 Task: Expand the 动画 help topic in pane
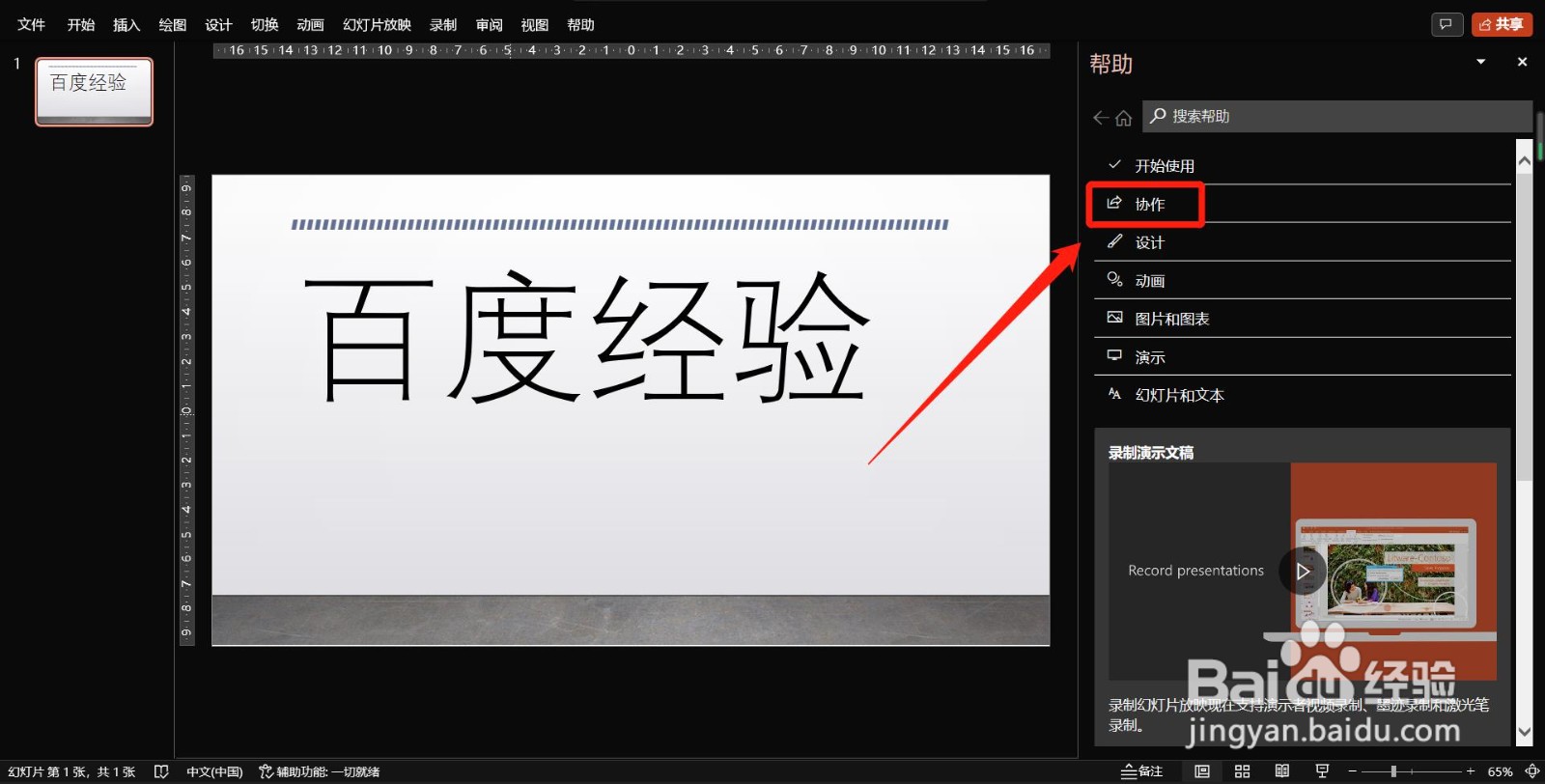click(1303, 280)
